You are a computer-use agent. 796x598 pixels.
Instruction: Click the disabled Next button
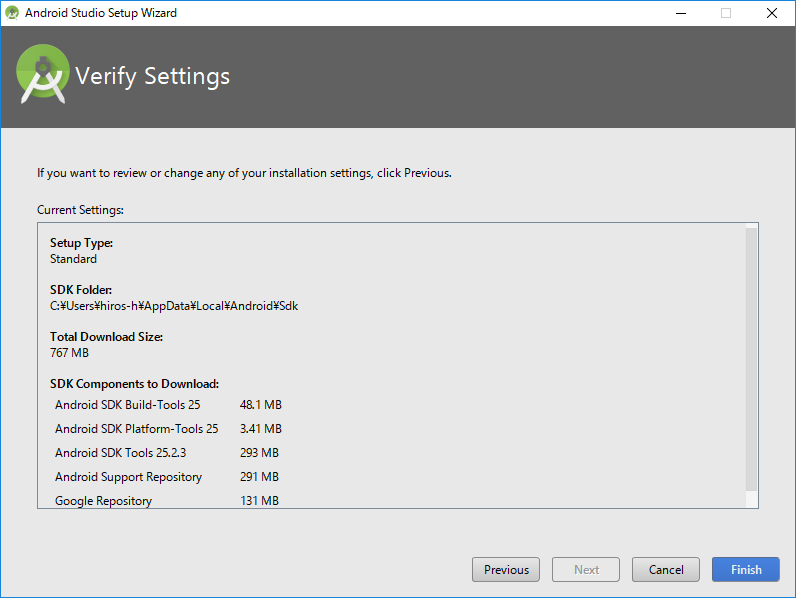click(x=587, y=570)
